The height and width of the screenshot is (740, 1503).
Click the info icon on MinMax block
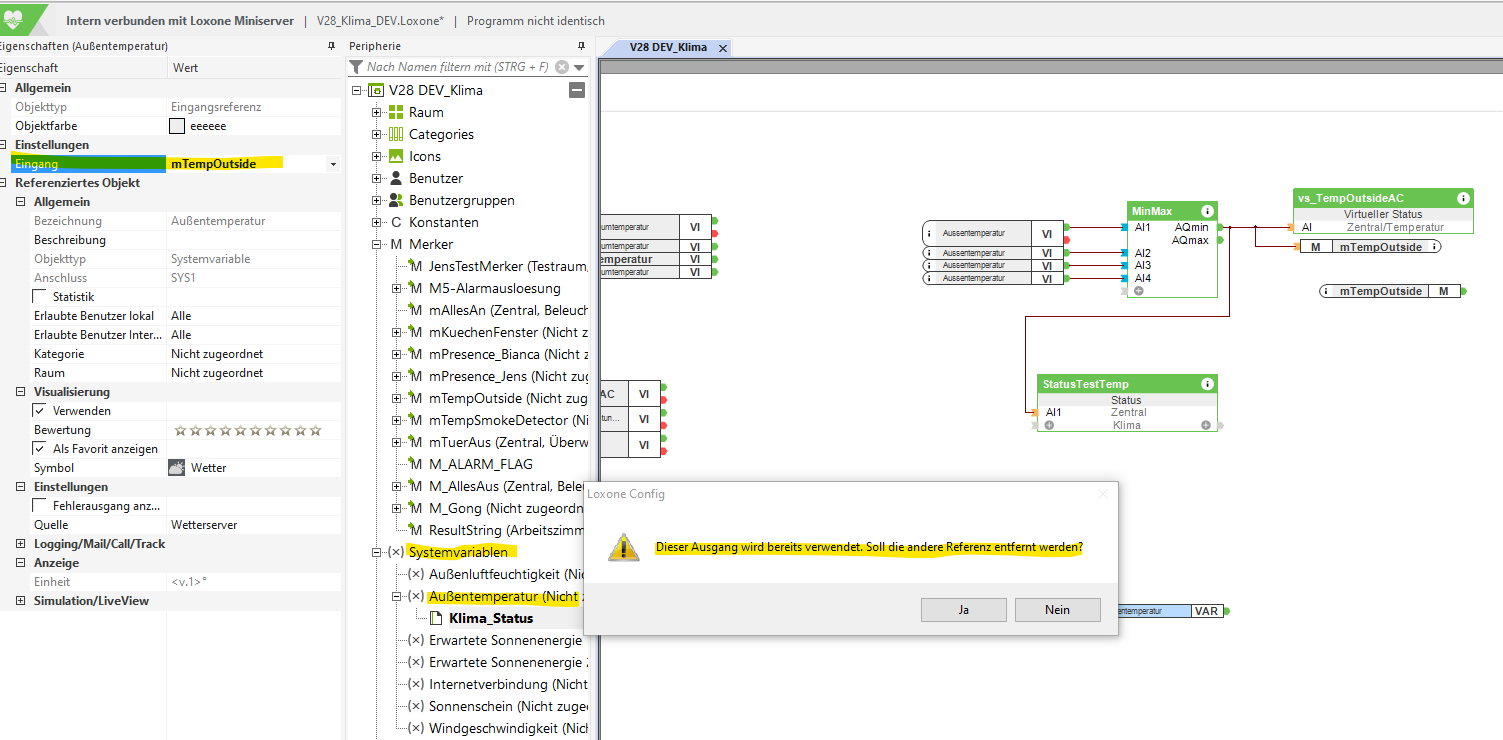(x=1207, y=211)
